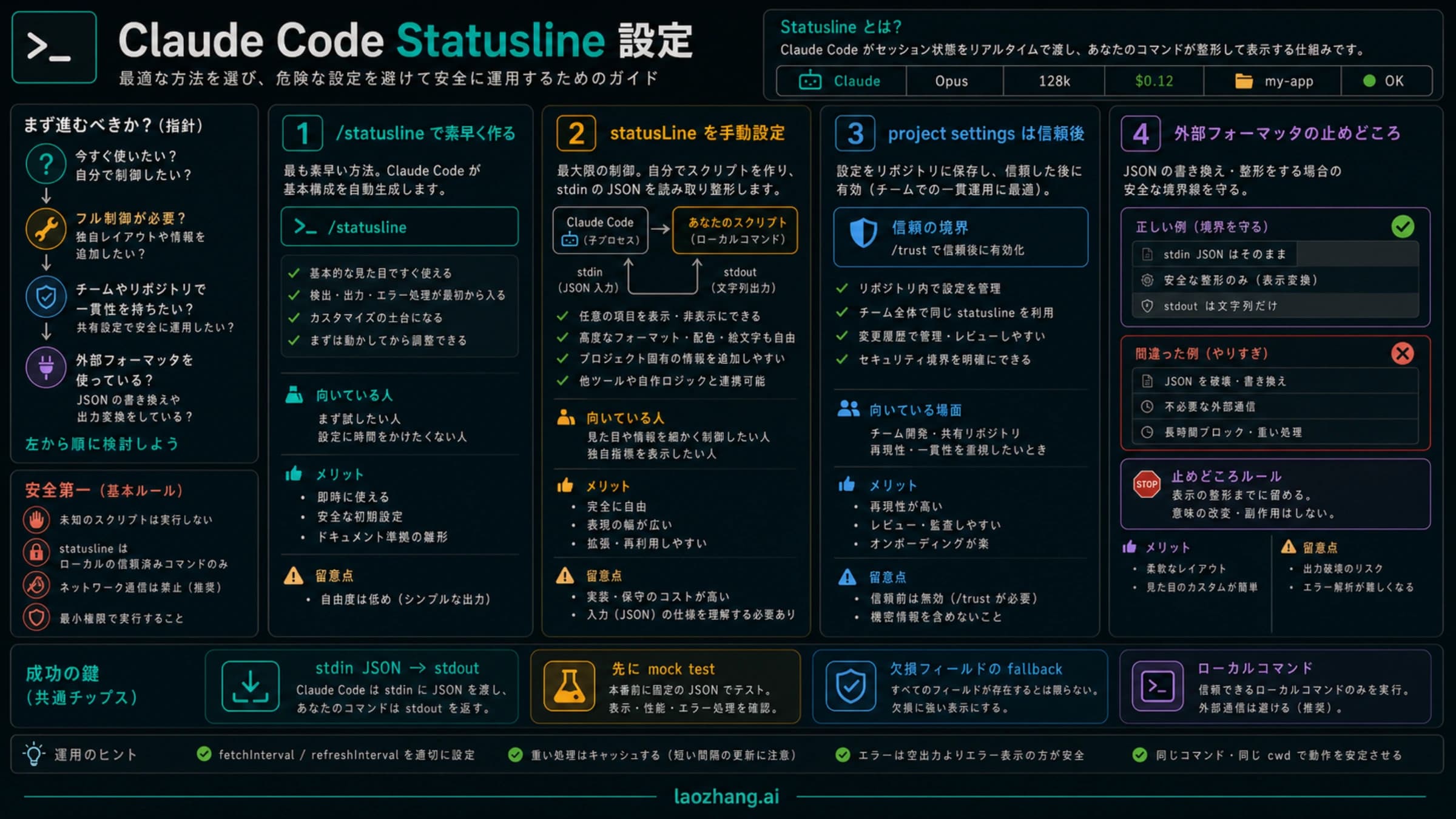
Task: Click the number 3 section badge
Action: 855,133
